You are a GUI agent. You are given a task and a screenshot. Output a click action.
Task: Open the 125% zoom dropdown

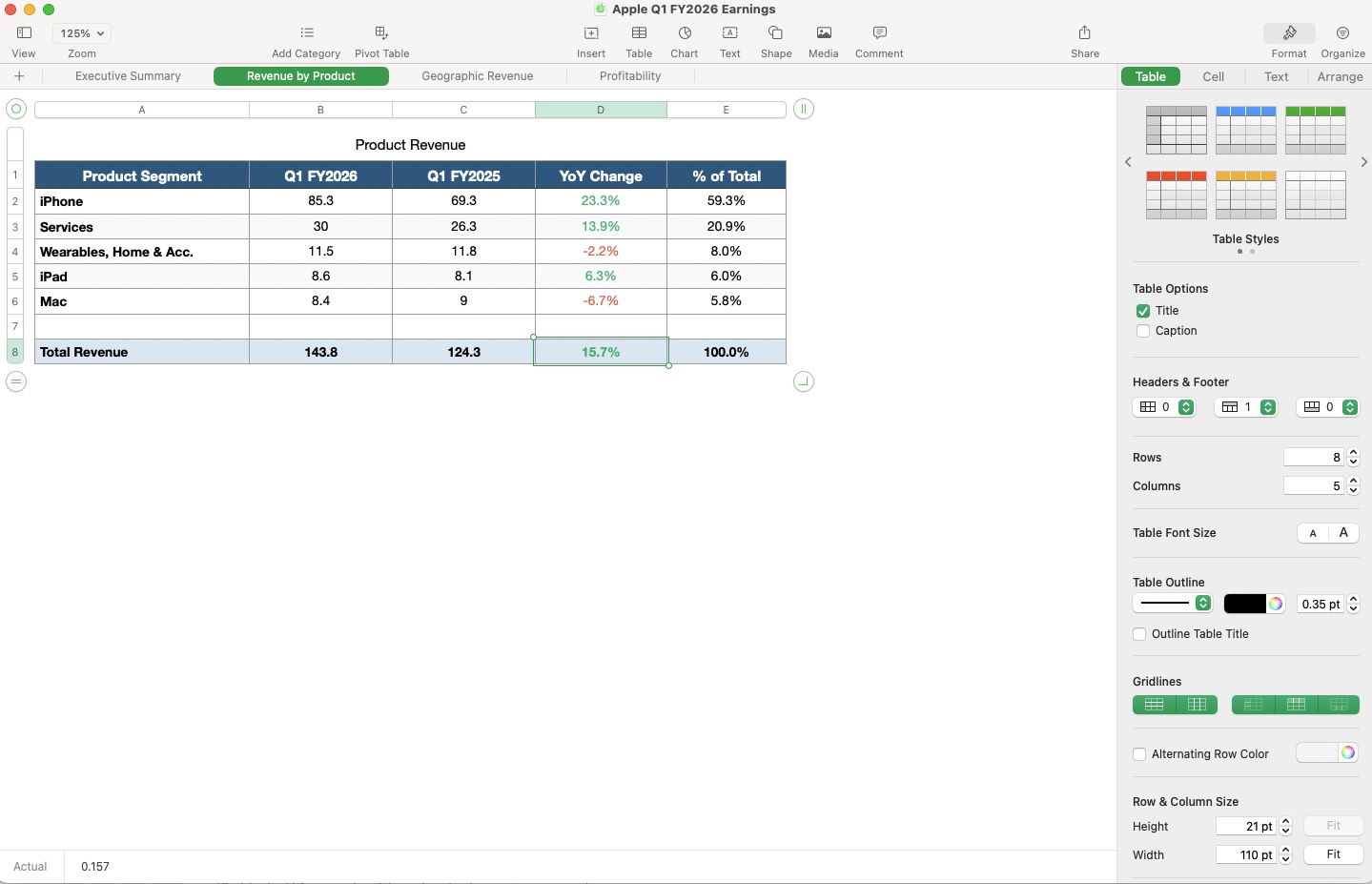83,33
